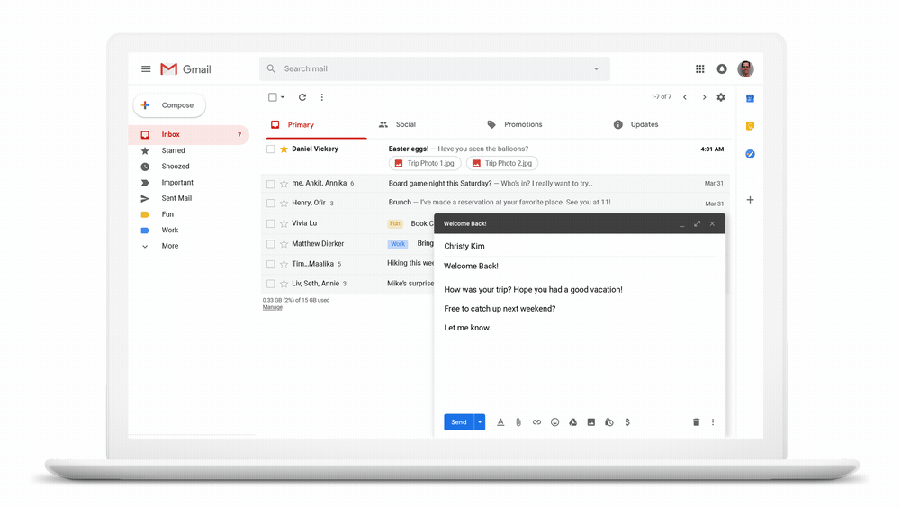Attach a file using the paperclip icon
Image resolution: width=900 pixels, height=507 pixels.
518,422
